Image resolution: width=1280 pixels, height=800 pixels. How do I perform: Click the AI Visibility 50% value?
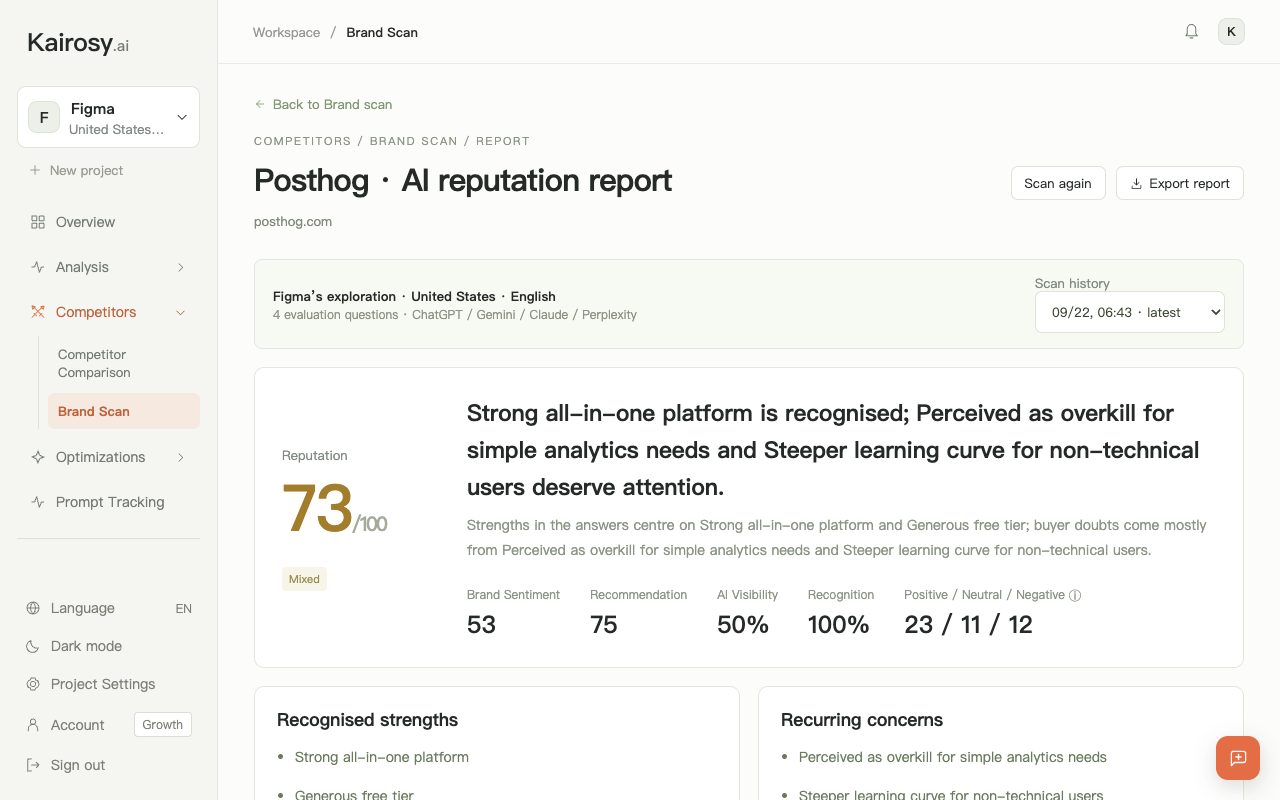click(x=743, y=625)
